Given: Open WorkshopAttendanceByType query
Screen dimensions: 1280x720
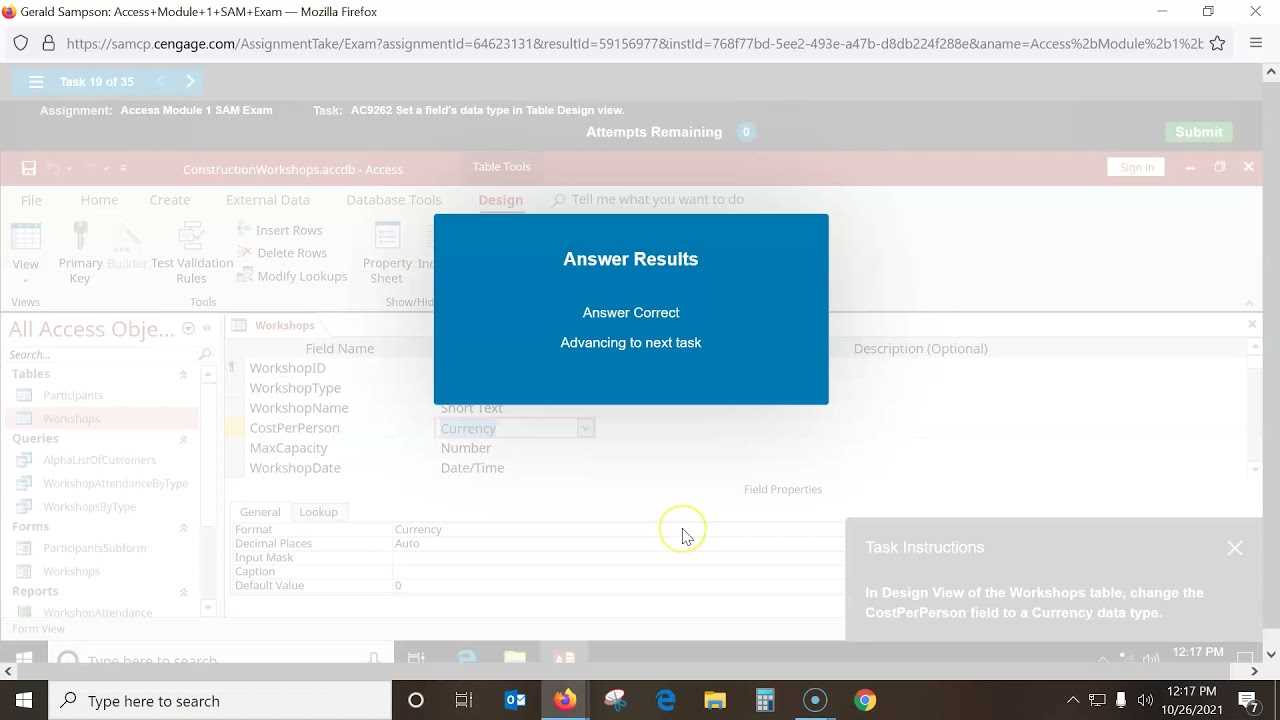Looking at the screenshot, I should [x=115, y=484].
